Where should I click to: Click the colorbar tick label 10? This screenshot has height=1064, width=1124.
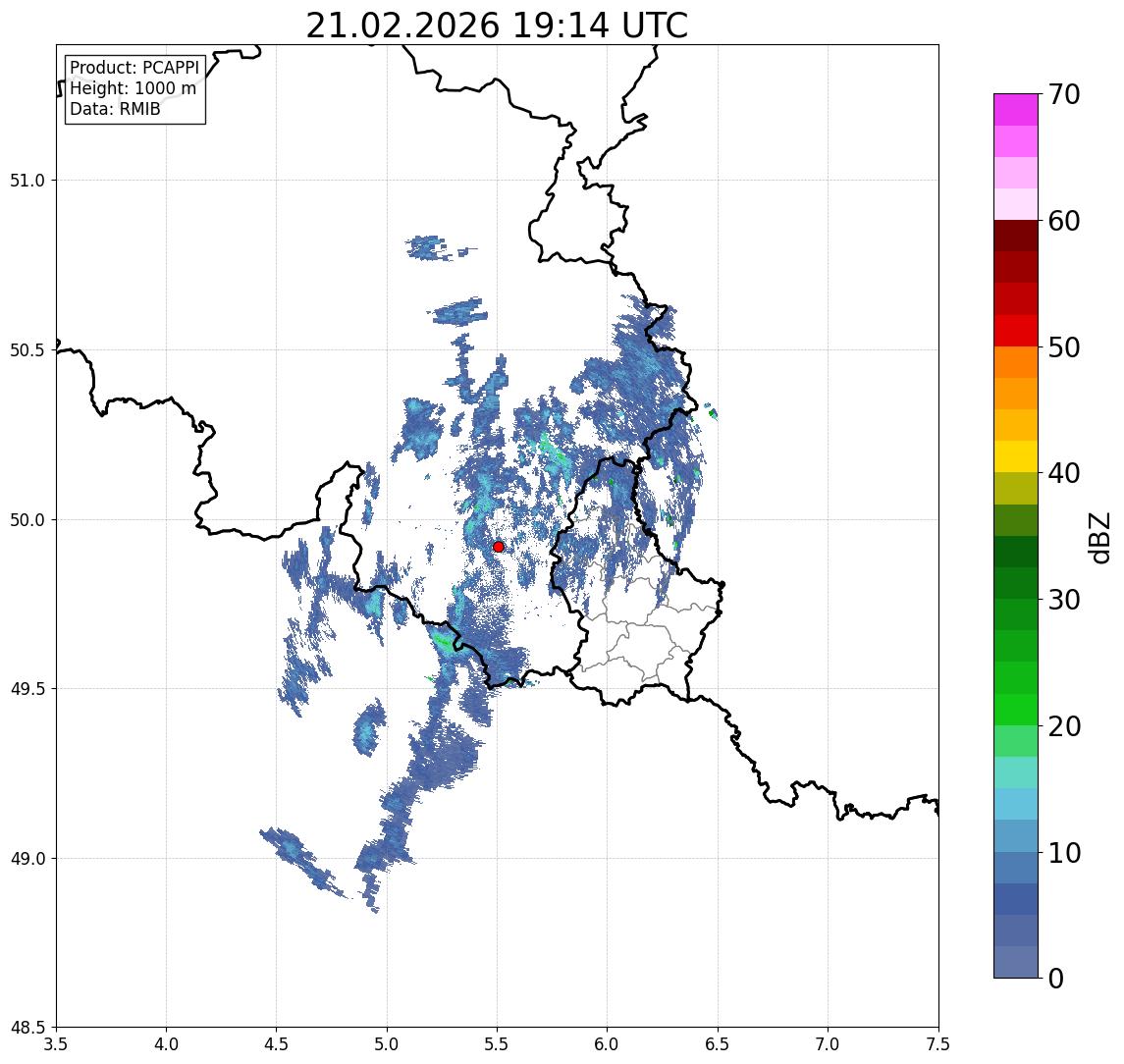point(1064,853)
